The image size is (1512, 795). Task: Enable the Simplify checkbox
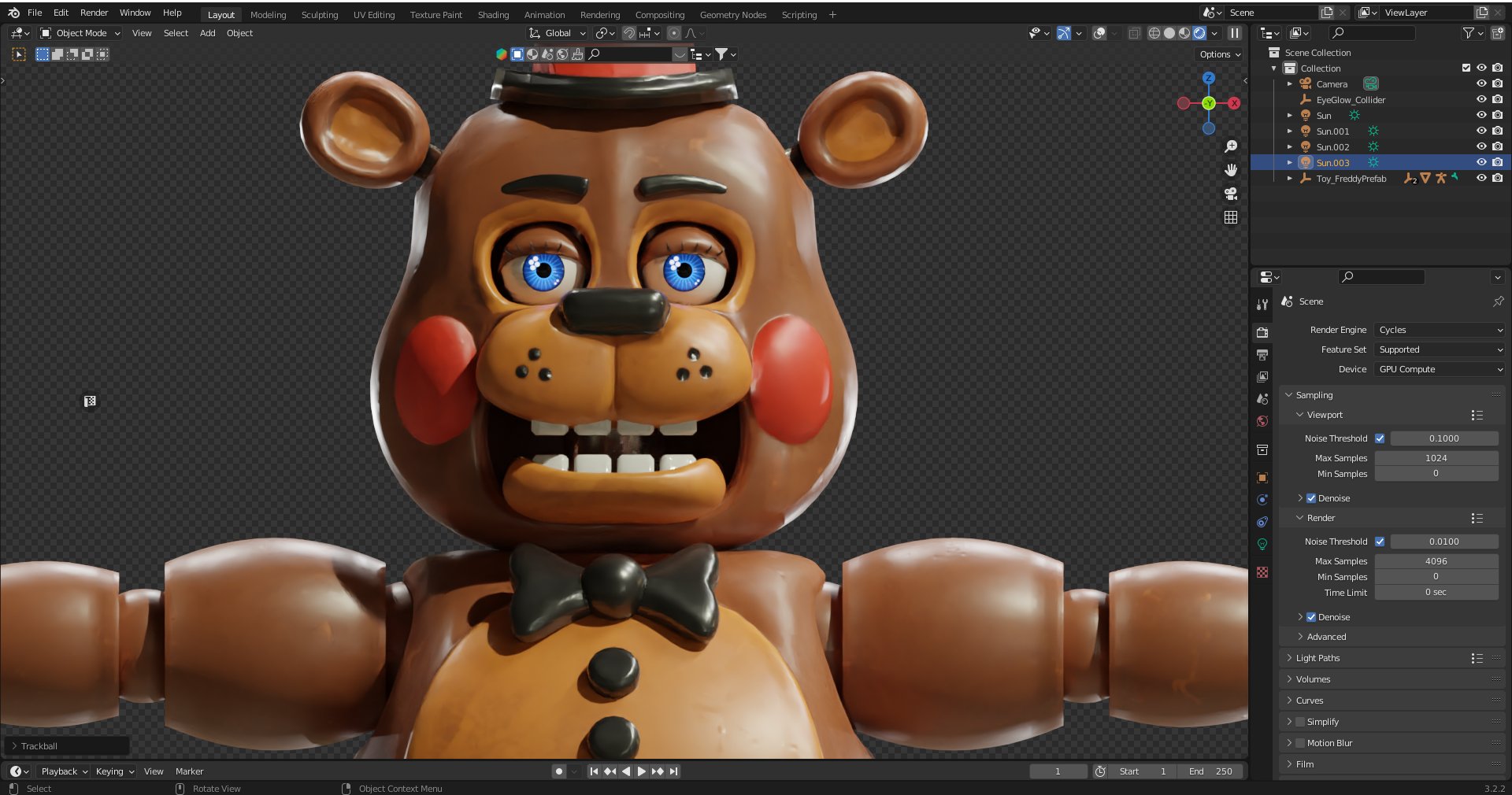[x=1300, y=722]
